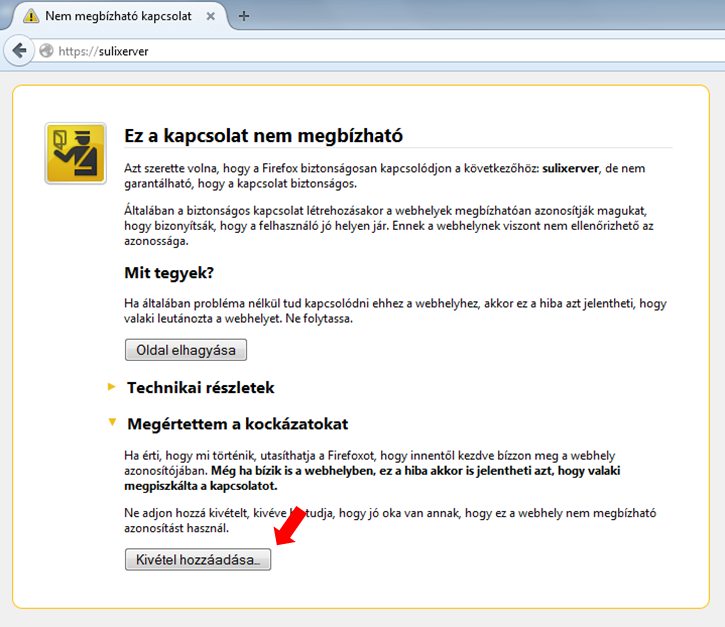The width and height of the screenshot is (725, 627).
Task: Click the globe site identity icon
Action: pyautogui.click(x=46, y=50)
